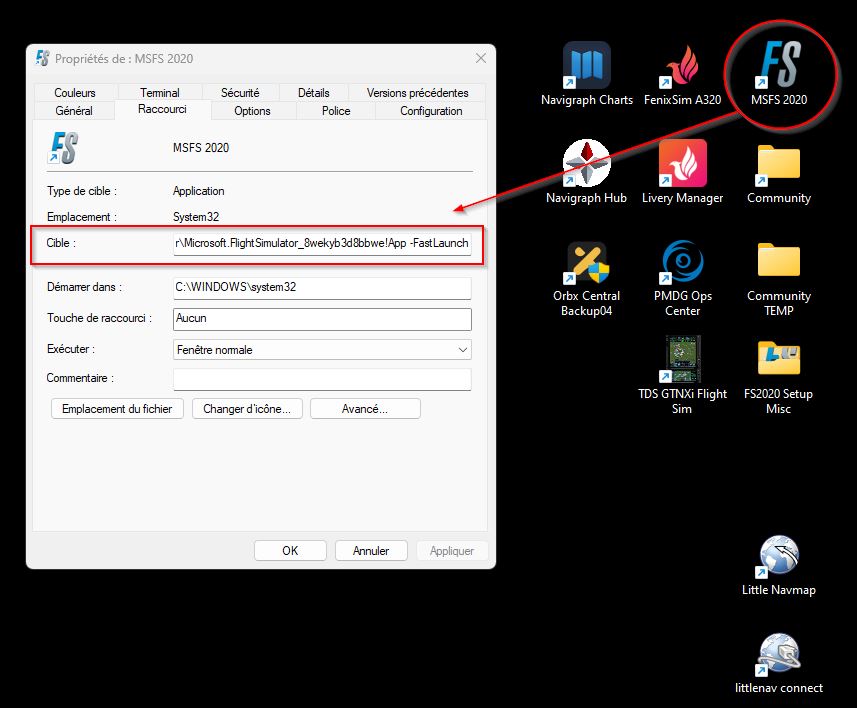Click the FS icon in the dialog title bar

[42, 58]
